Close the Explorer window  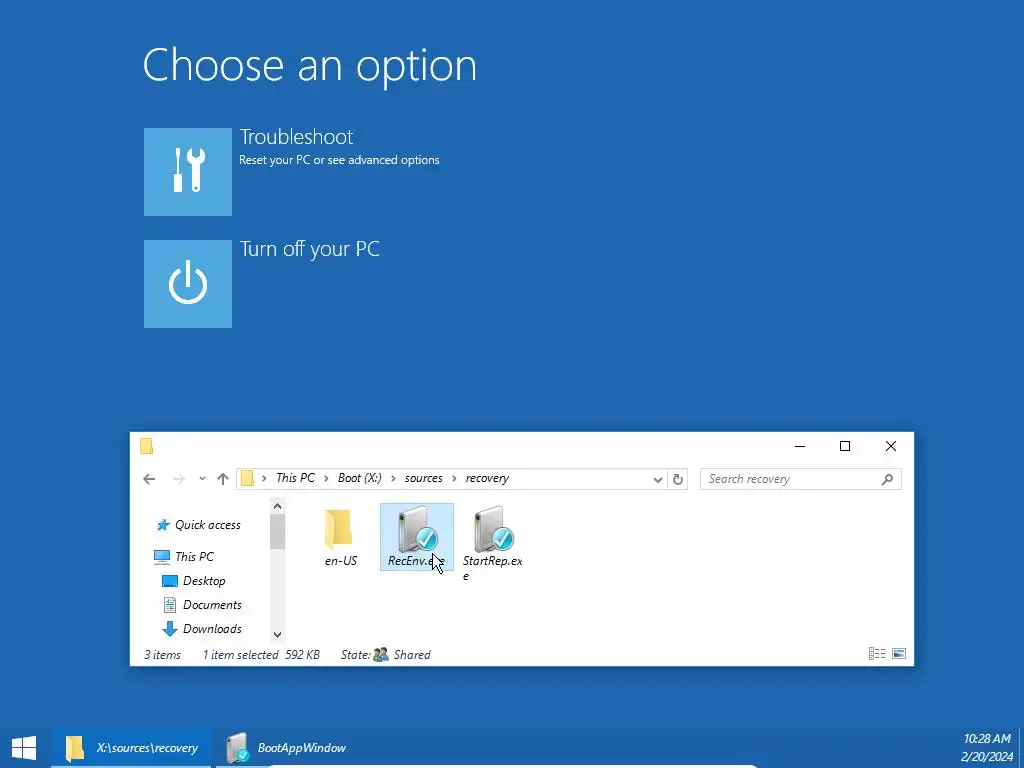[x=891, y=446]
